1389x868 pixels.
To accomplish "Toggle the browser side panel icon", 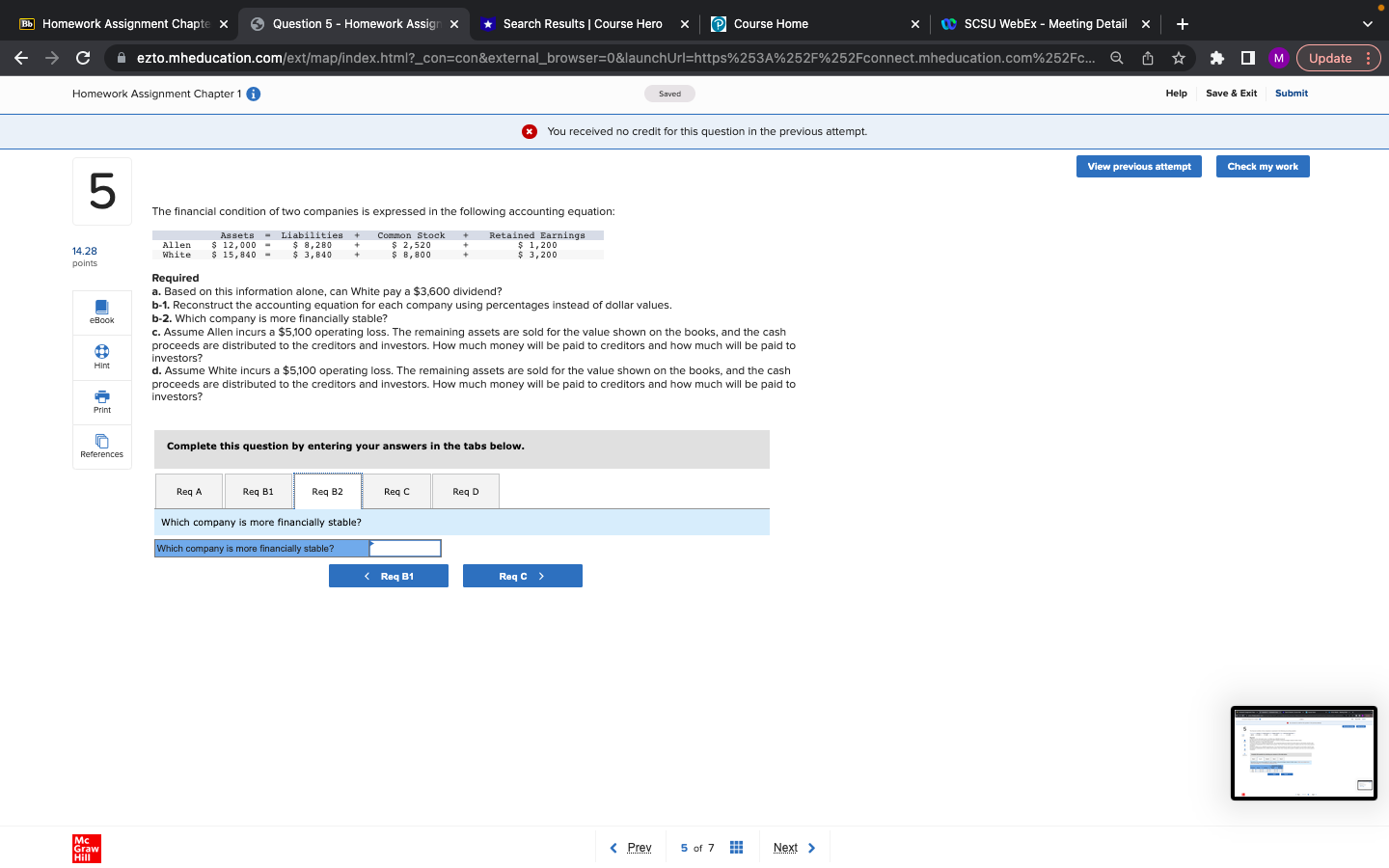I will (1248, 58).
